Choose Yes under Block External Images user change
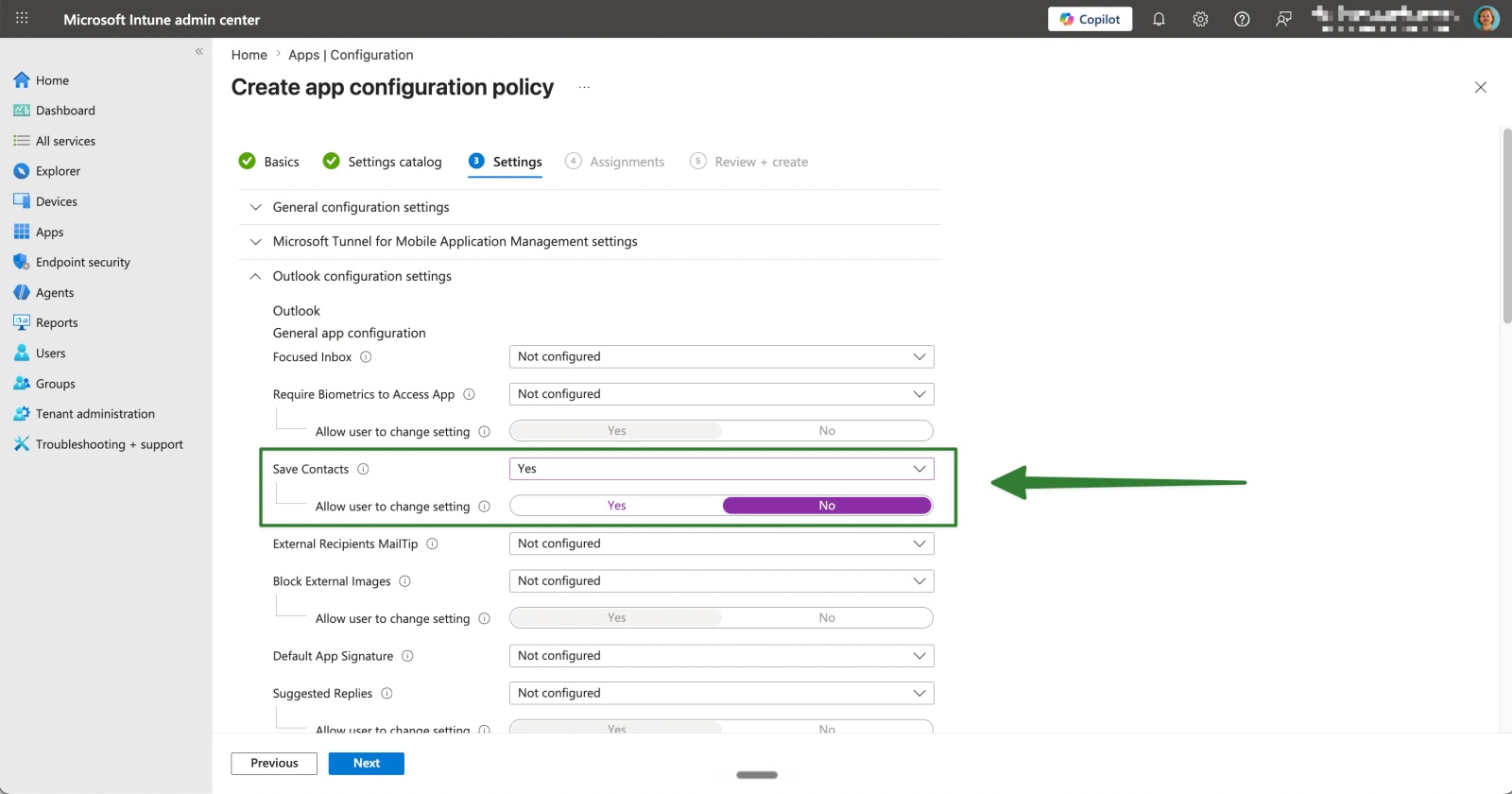 coord(616,618)
